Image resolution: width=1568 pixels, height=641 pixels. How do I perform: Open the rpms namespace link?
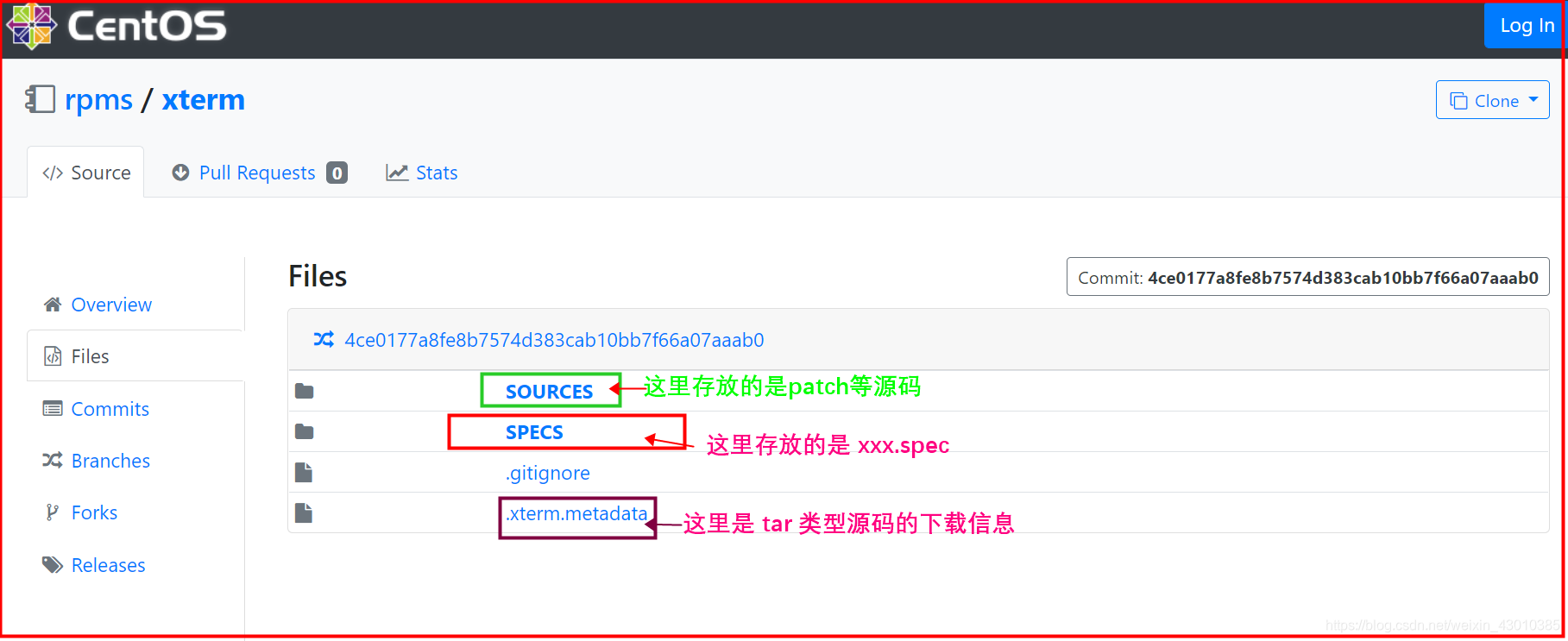(98, 100)
